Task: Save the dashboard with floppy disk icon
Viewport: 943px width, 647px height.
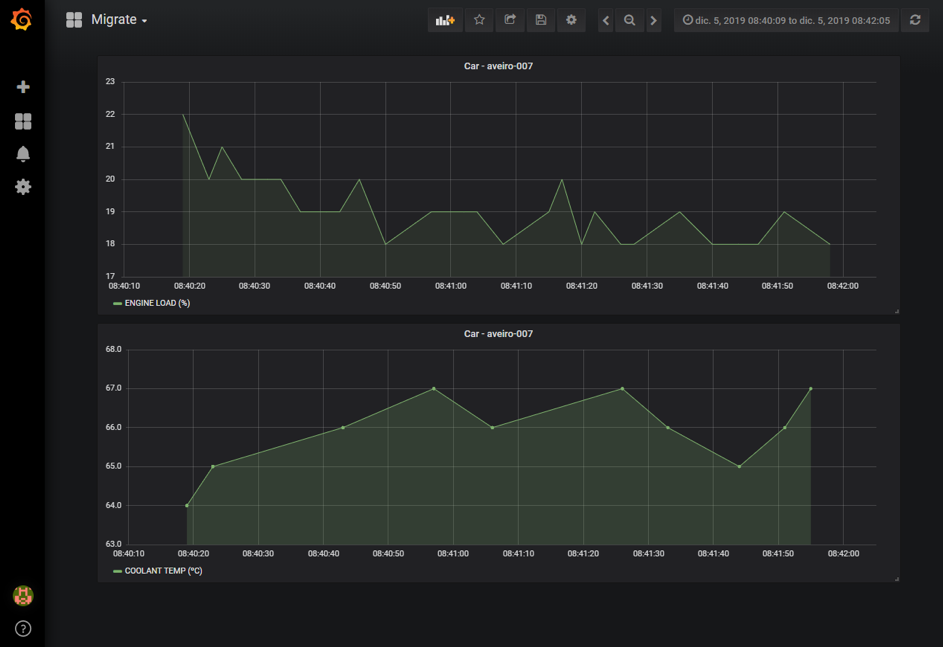Action: [x=541, y=20]
